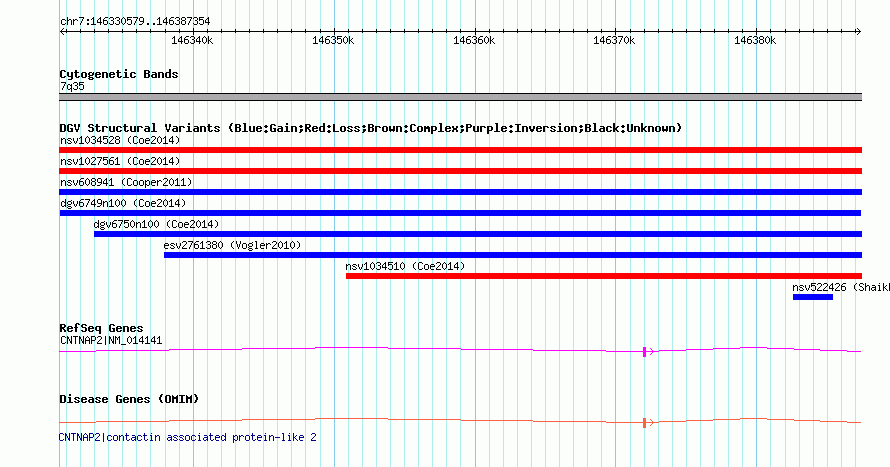
Task: Click the 146360k ruler tick label
Action: (474, 41)
